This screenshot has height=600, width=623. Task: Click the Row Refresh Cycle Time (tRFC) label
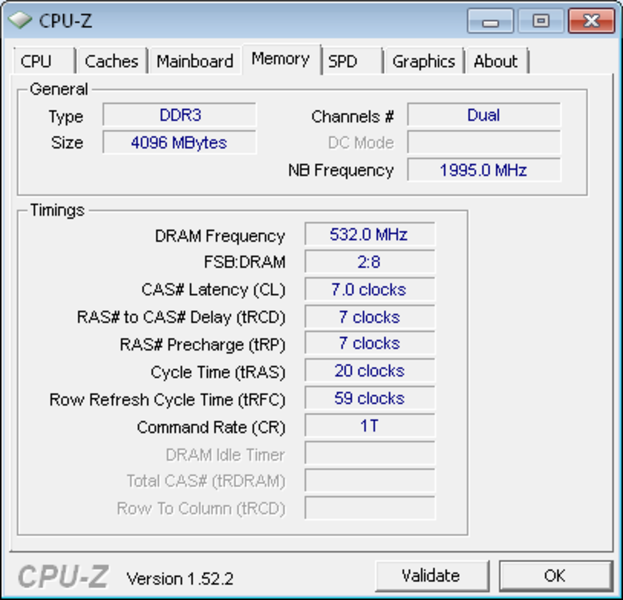(167, 400)
